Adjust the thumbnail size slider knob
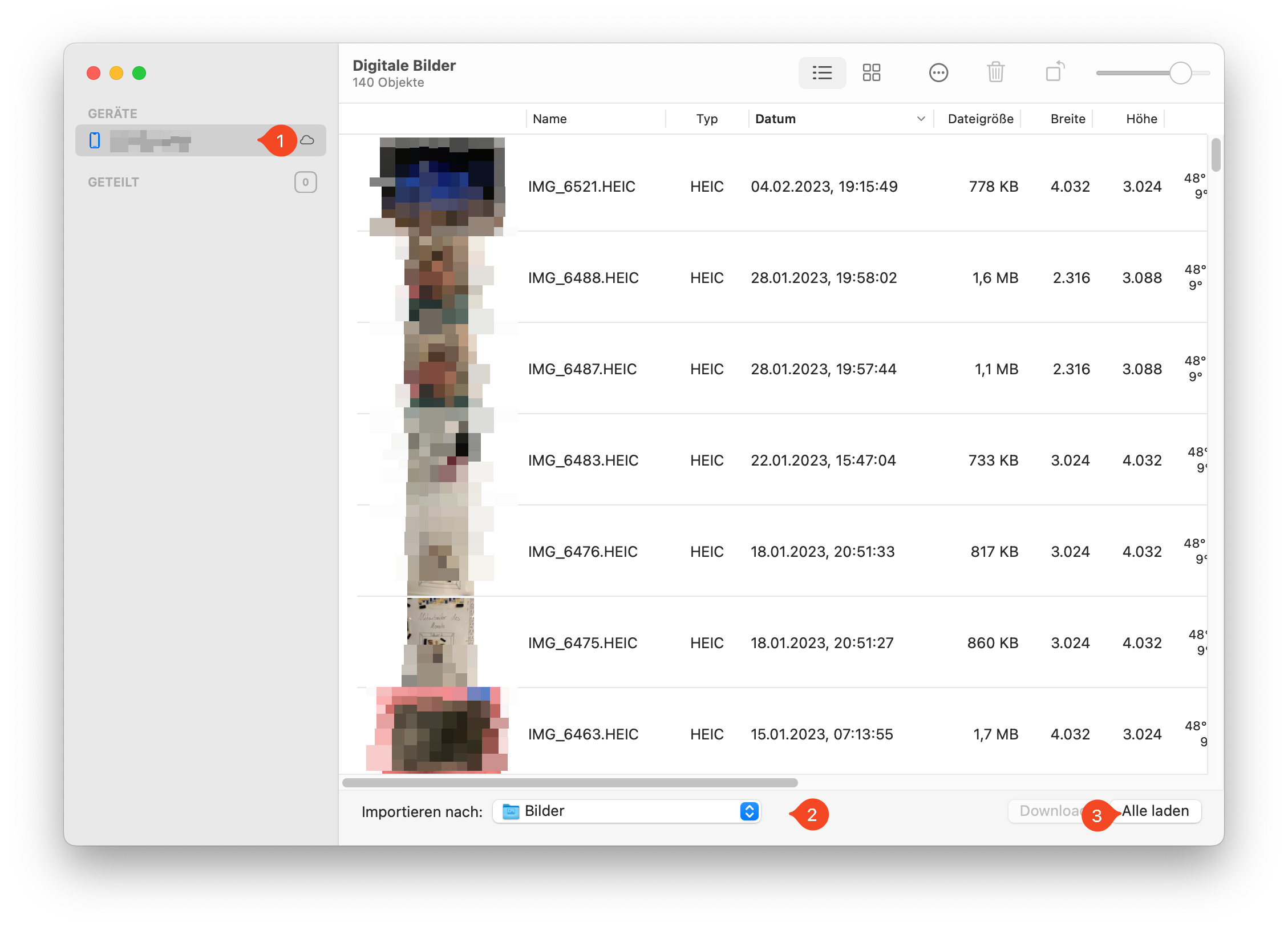The height and width of the screenshot is (930, 1288). click(1180, 73)
